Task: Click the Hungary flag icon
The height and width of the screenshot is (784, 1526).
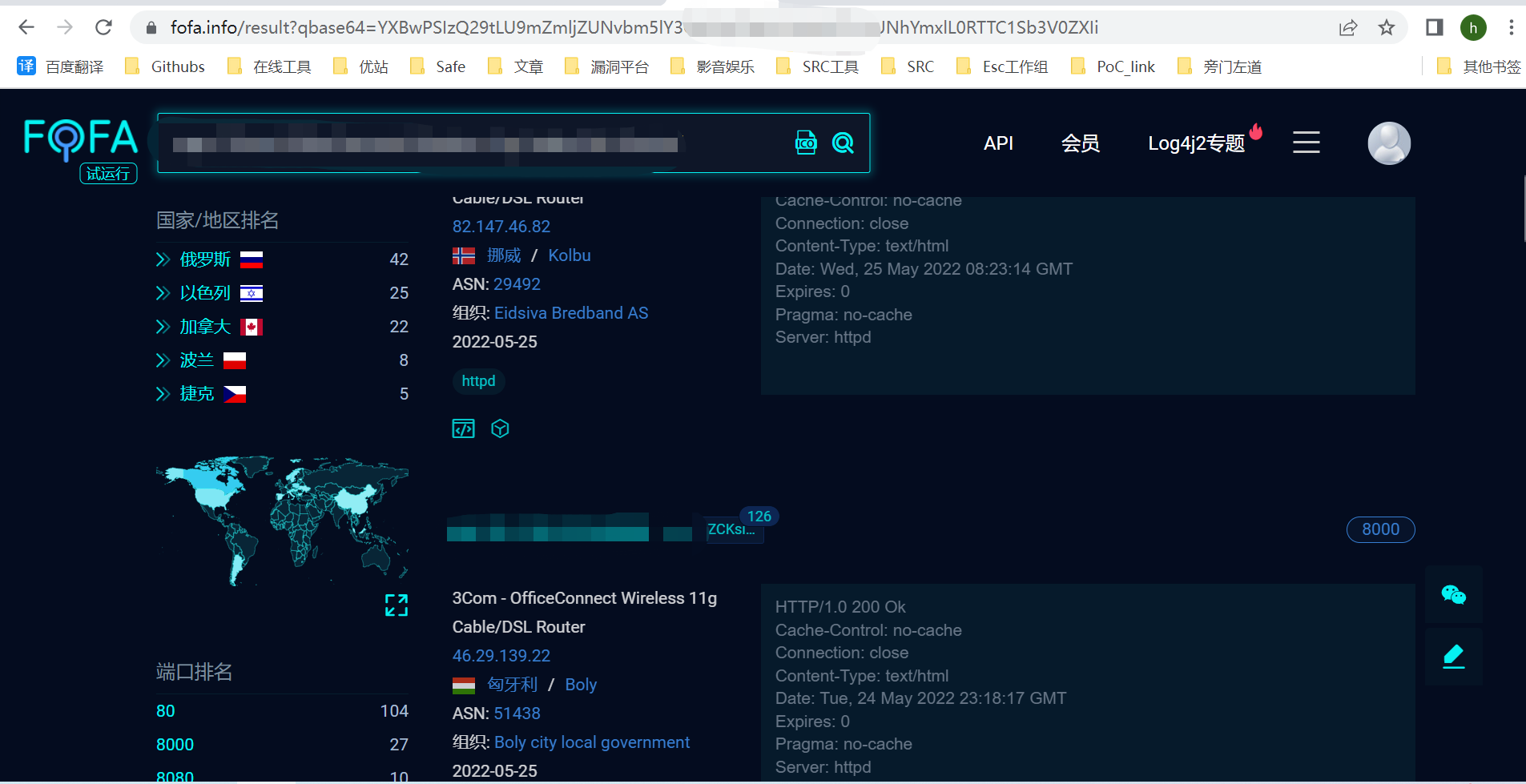Action: pos(464,685)
